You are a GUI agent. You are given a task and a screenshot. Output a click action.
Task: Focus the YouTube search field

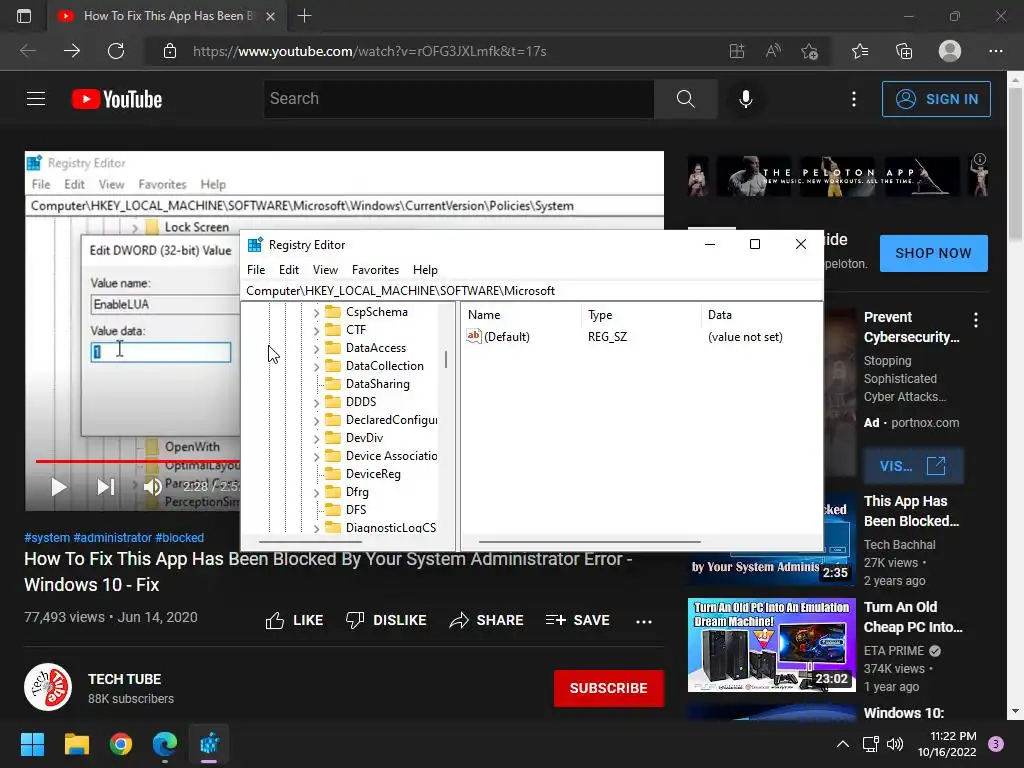(458, 99)
